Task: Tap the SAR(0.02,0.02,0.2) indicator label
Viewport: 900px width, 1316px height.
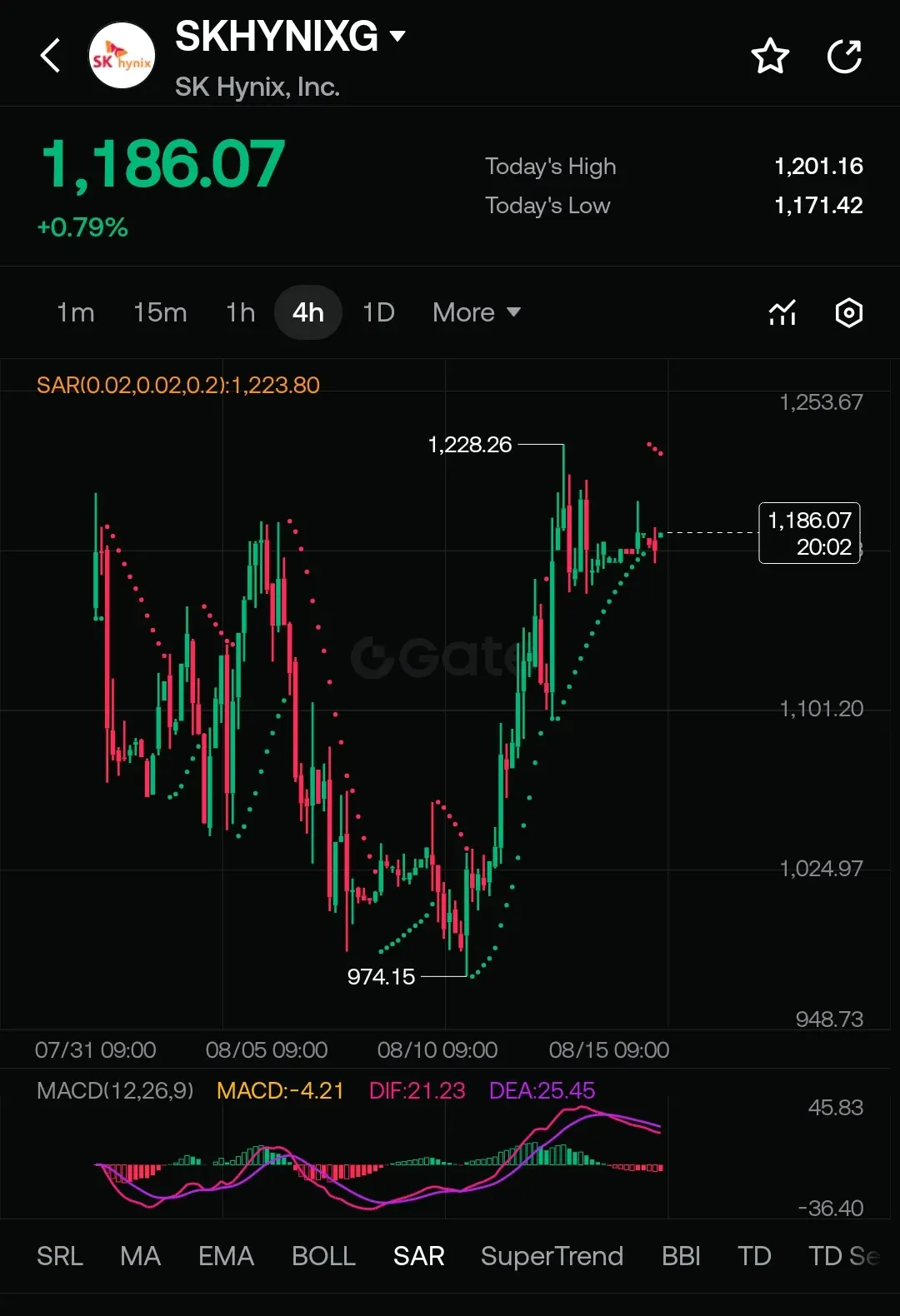Action: (178, 385)
